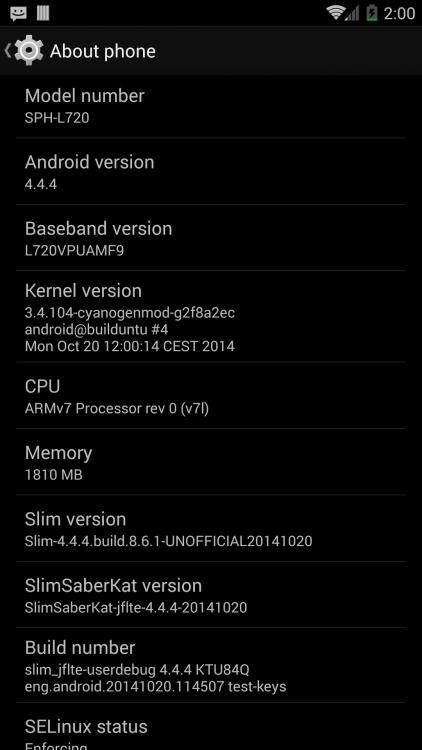
Task: Tap the Build number entry
Action: [x=211, y=665]
